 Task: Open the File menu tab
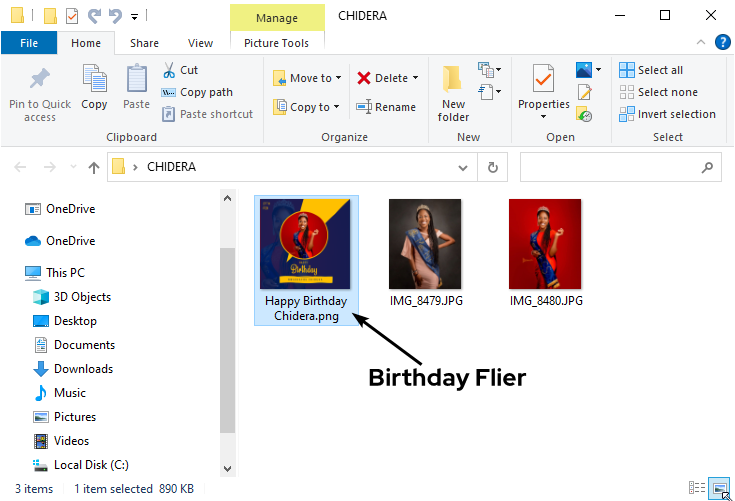click(29, 43)
